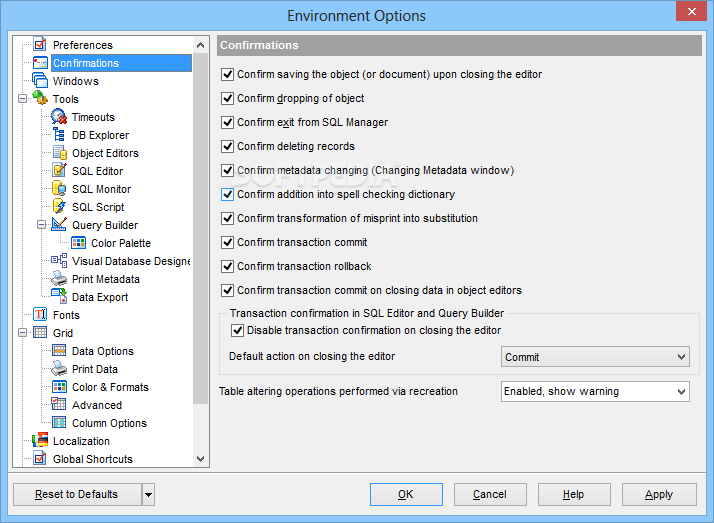Select the DB Explorer tree icon
The width and height of the screenshot is (714, 523).
coord(59,135)
